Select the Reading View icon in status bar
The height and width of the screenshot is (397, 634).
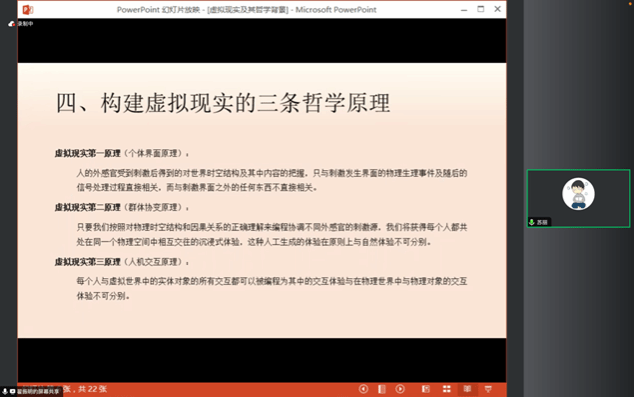(x=467, y=389)
